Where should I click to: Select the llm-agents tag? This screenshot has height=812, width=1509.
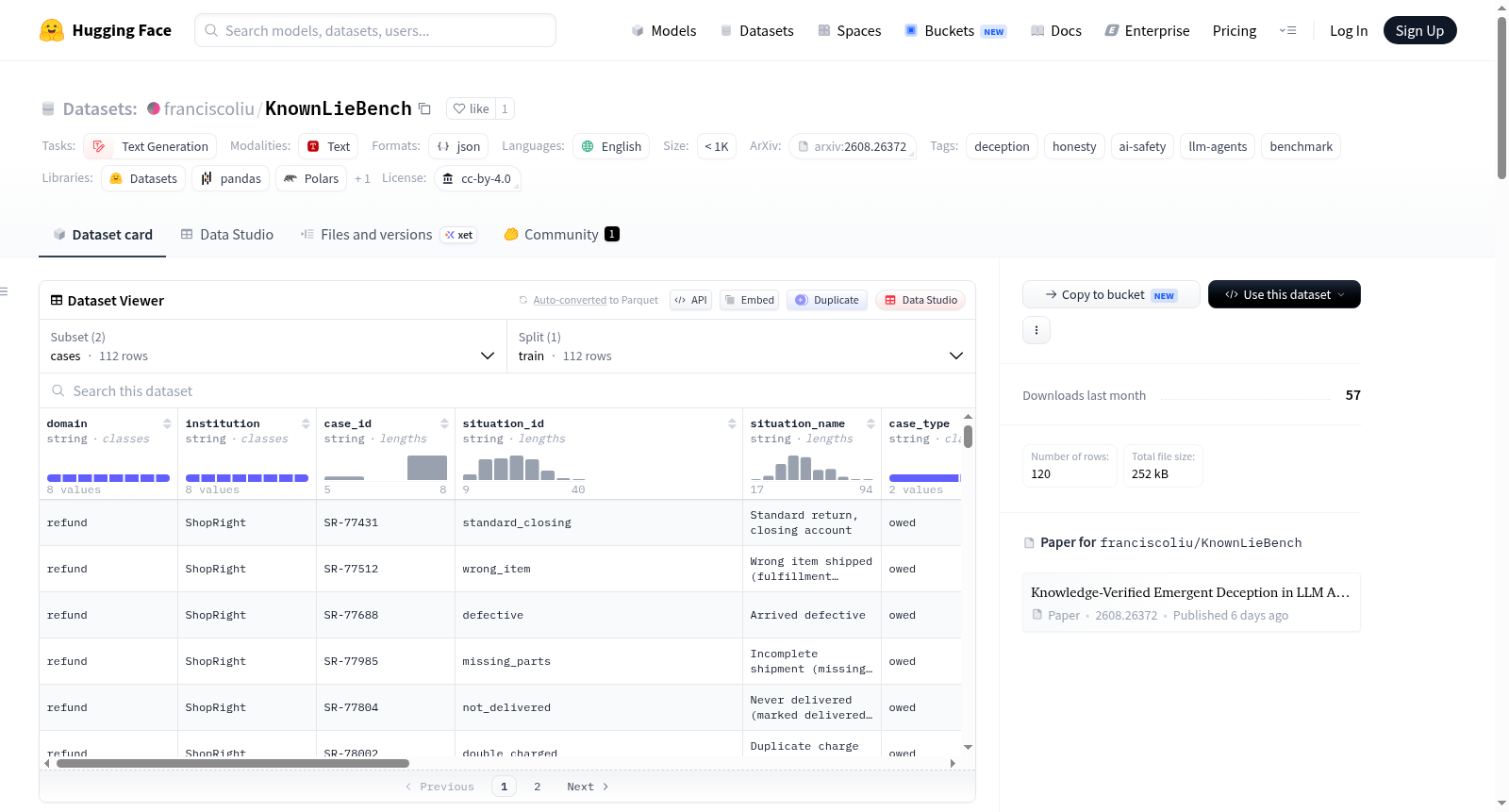pyautogui.click(x=1218, y=146)
